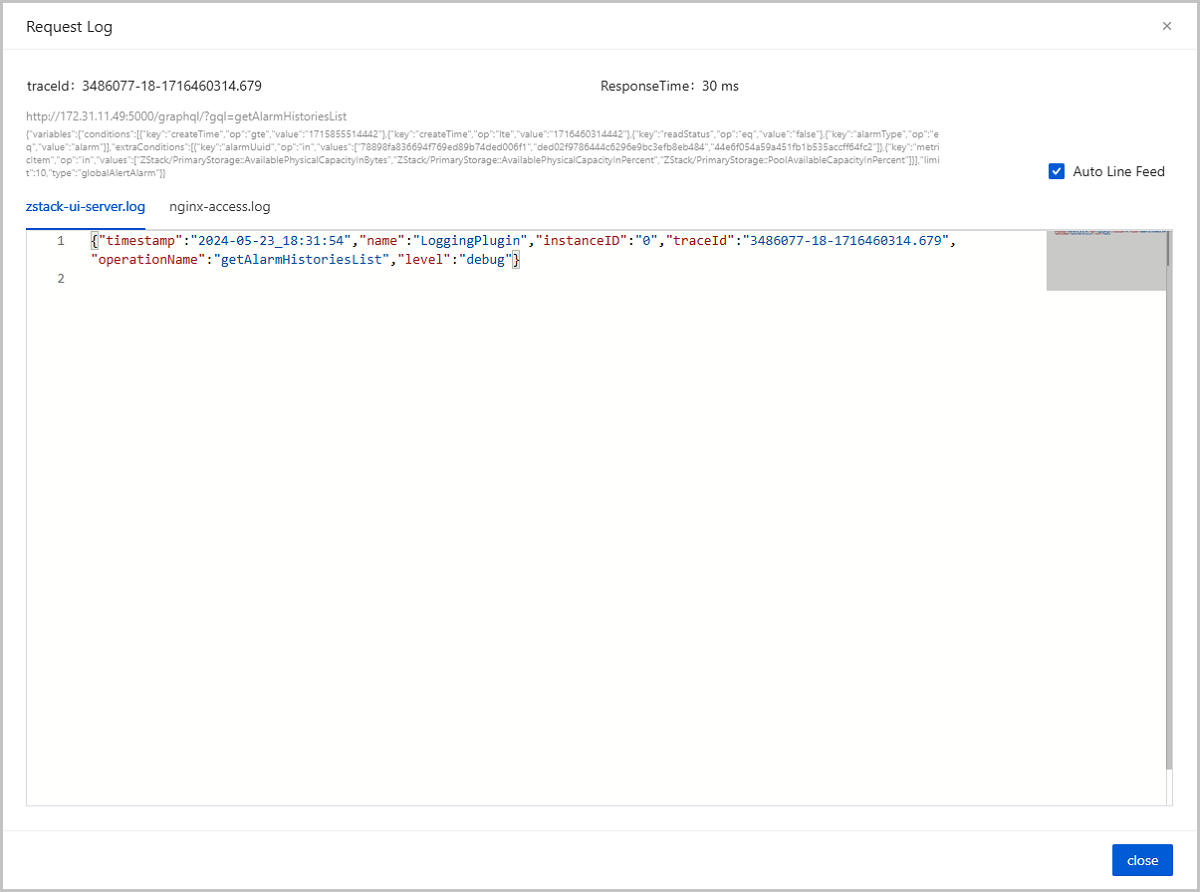Image resolution: width=1200 pixels, height=892 pixels.
Task: Toggle the Auto Line Feed checkbox
Action: click(x=1056, y=171)
